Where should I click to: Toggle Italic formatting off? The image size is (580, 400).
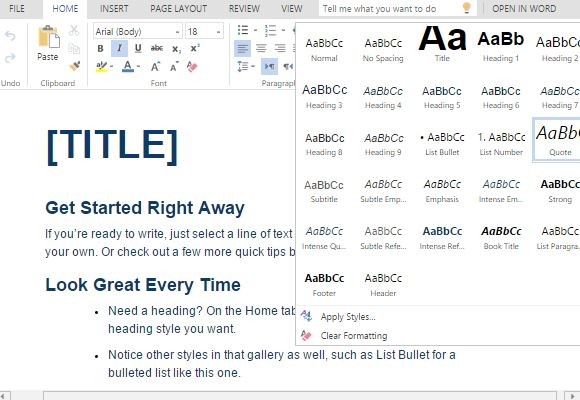pyautogui.click(x=119, y=48)
